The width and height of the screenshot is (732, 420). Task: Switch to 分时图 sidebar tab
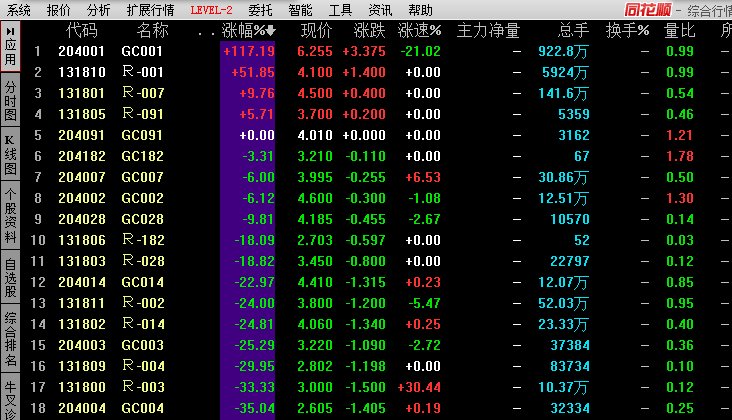click(x=10, y=98)
